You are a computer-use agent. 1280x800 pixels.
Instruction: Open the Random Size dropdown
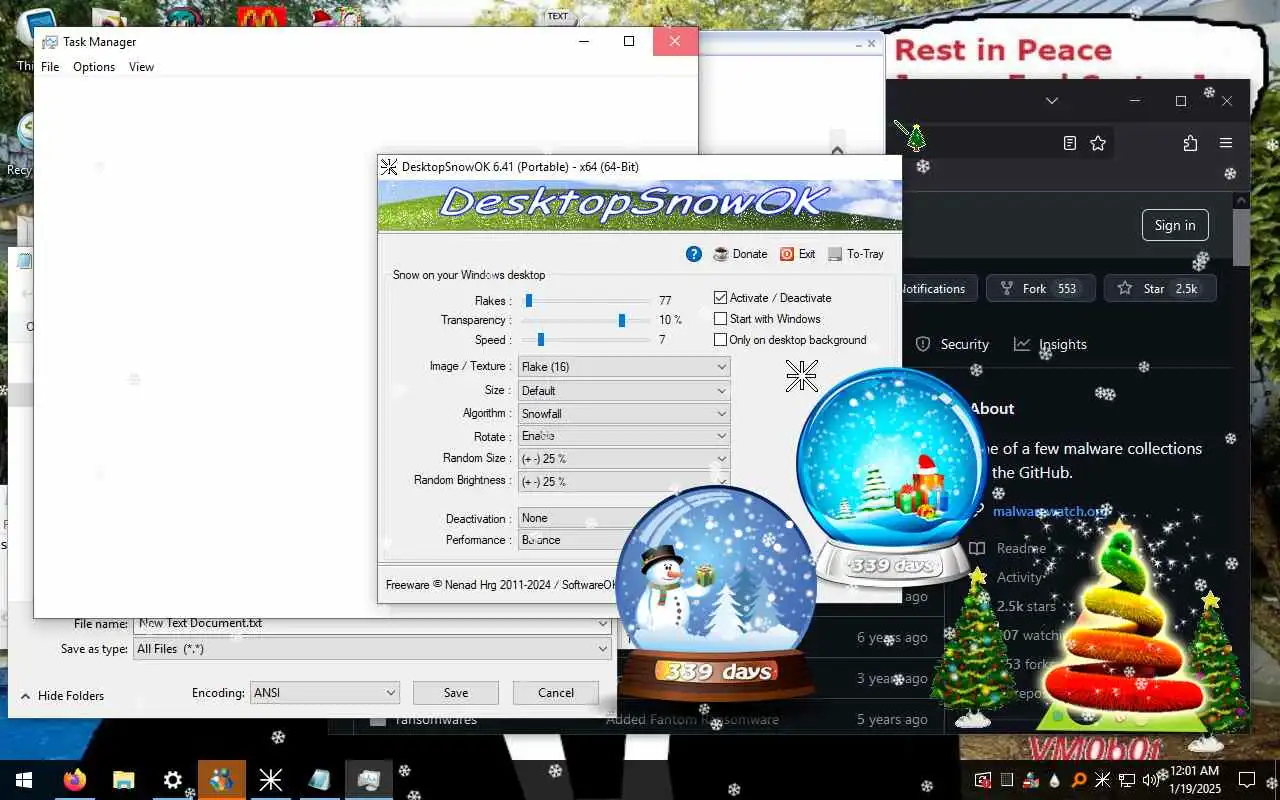[x=624, y=459]
